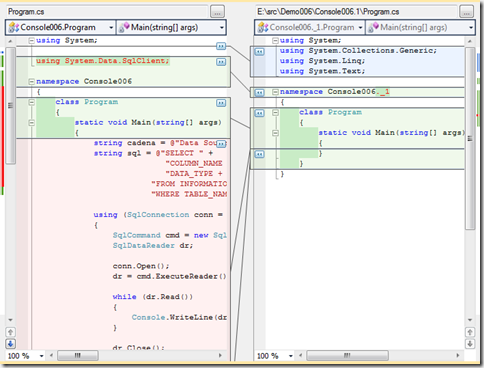The image size is (484, 368).
Task: Collapse right pane namespace Console006._1 region
Action: coord(275,92)
